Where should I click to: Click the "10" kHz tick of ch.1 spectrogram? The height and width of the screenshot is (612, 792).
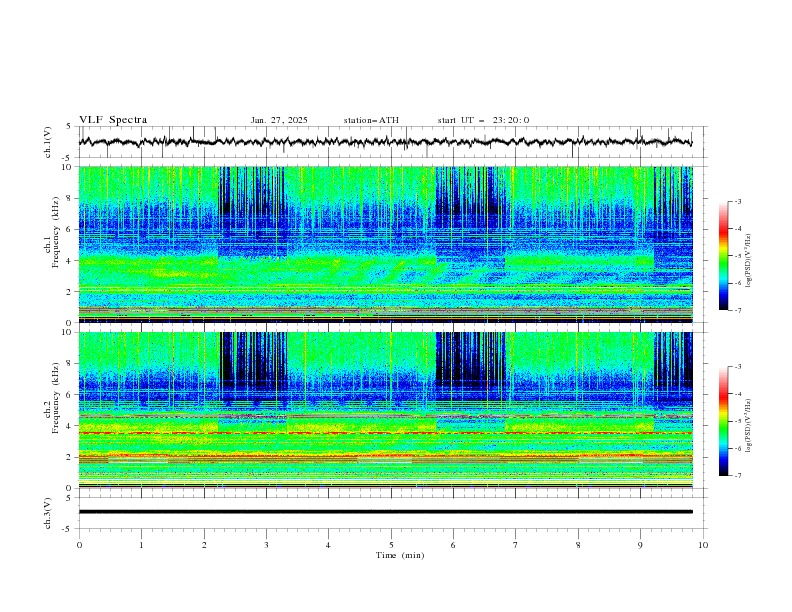[68, 167]
